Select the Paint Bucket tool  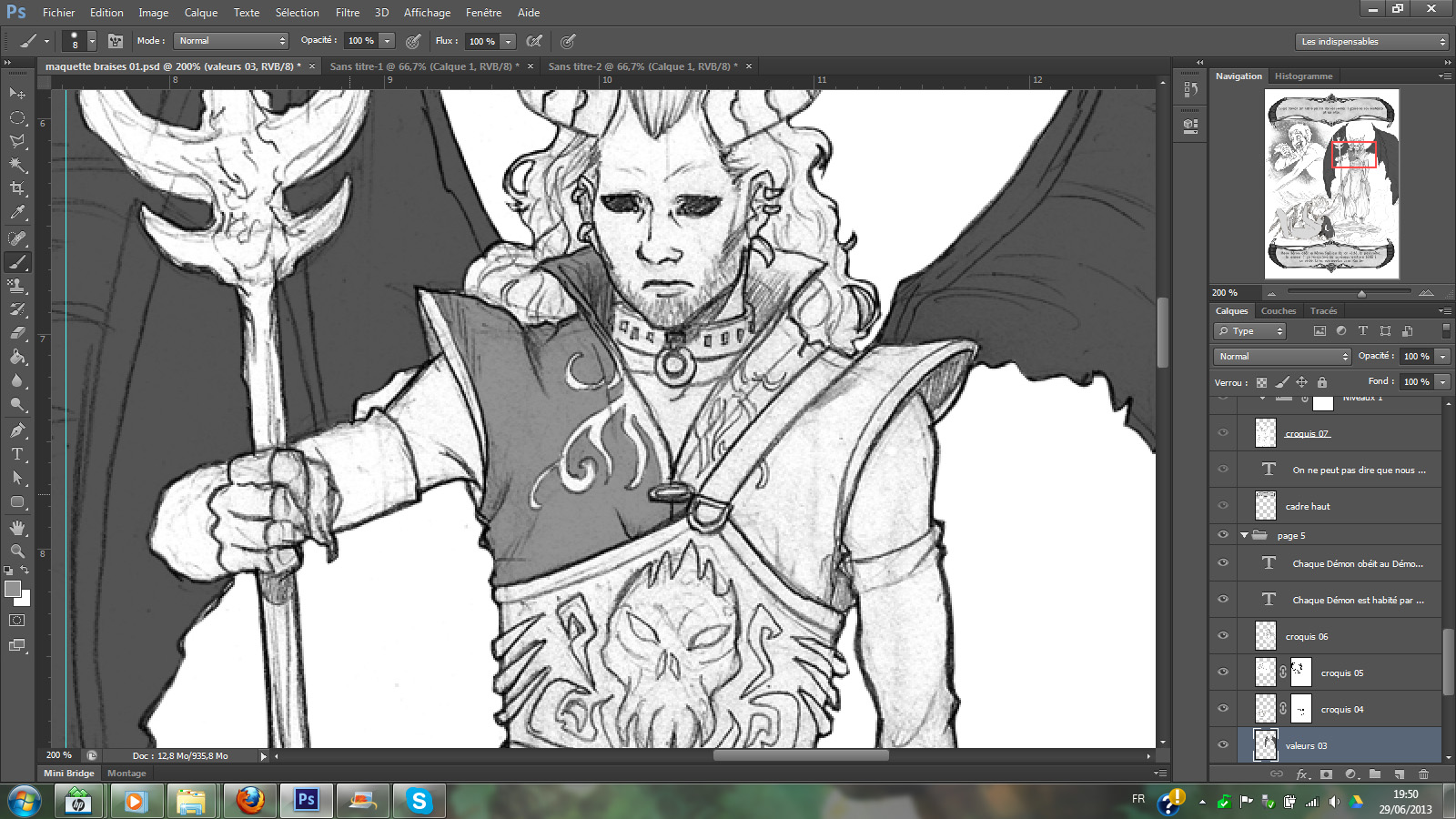point(17,357)
